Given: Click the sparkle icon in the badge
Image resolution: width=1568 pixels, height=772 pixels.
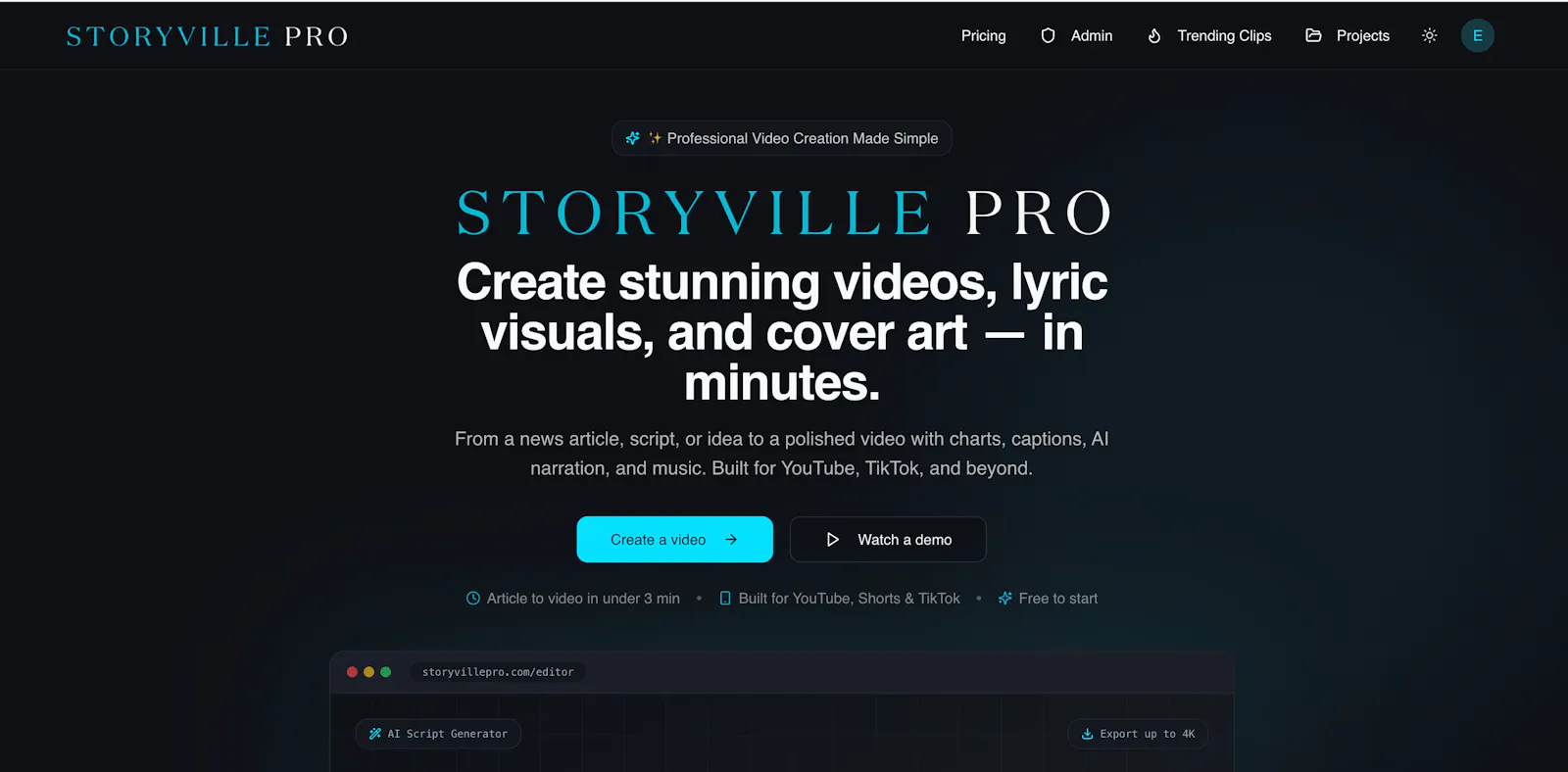Looking at the screenshot, I should [x=633, y=138].
